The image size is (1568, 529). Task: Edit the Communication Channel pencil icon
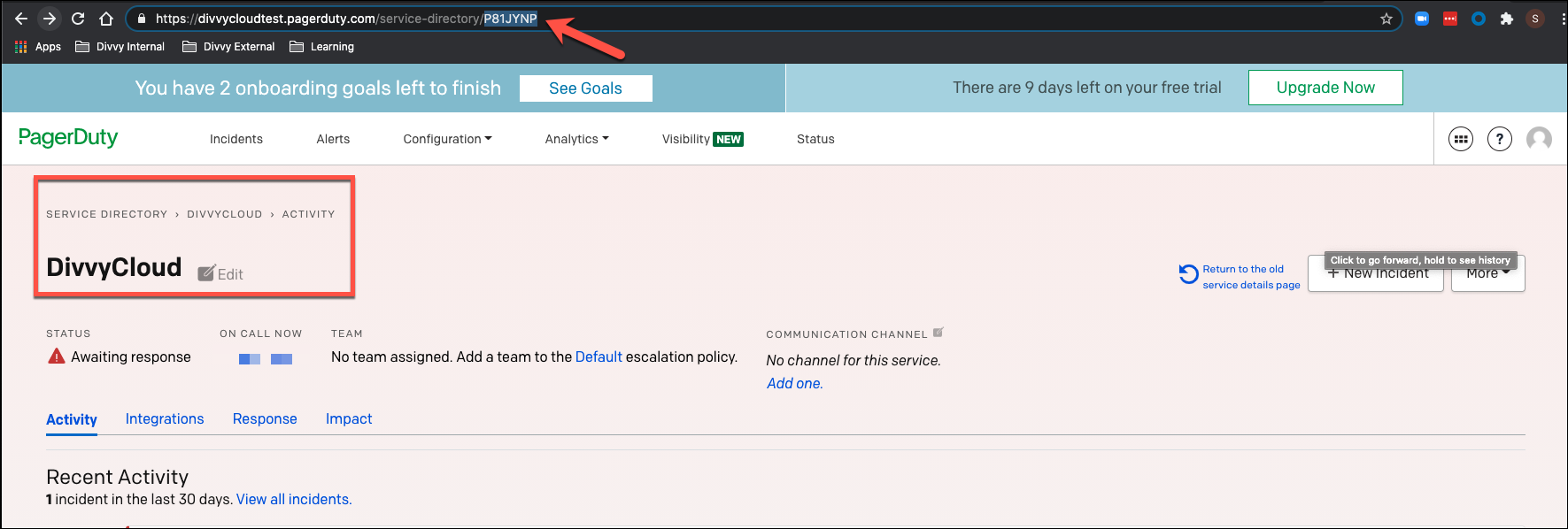[938, 333]
